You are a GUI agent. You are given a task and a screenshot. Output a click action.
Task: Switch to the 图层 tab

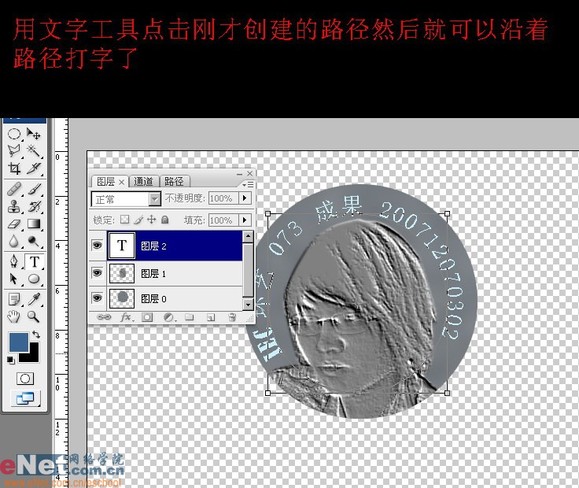(x=106, y=181)
